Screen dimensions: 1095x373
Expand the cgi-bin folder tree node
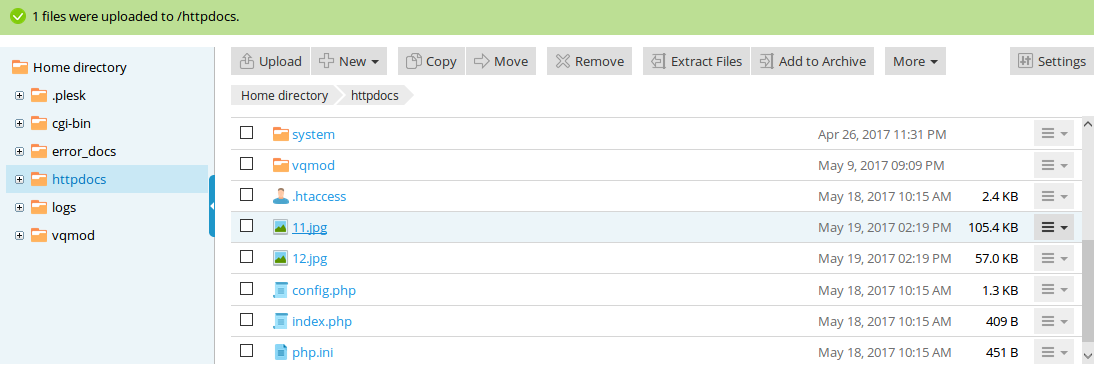tap(20, 124)
